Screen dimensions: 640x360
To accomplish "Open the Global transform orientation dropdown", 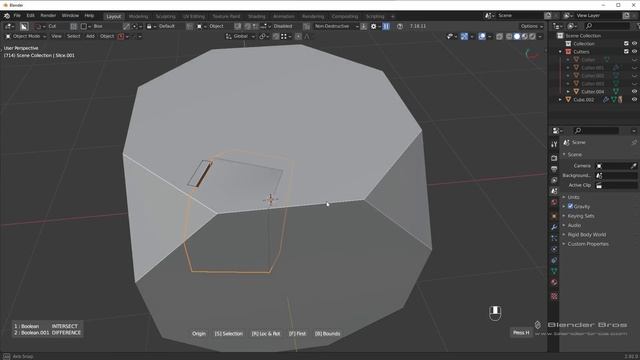I will [x=240, y=36].
